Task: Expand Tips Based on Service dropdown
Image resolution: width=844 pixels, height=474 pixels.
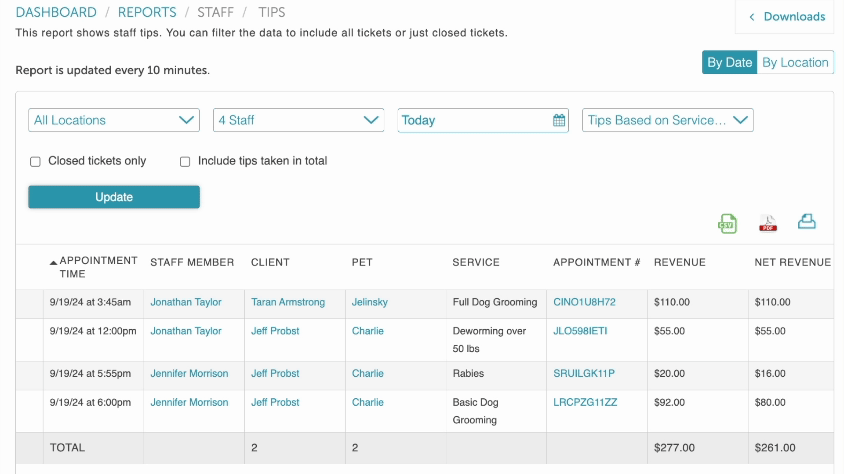Action: point(667,120)
